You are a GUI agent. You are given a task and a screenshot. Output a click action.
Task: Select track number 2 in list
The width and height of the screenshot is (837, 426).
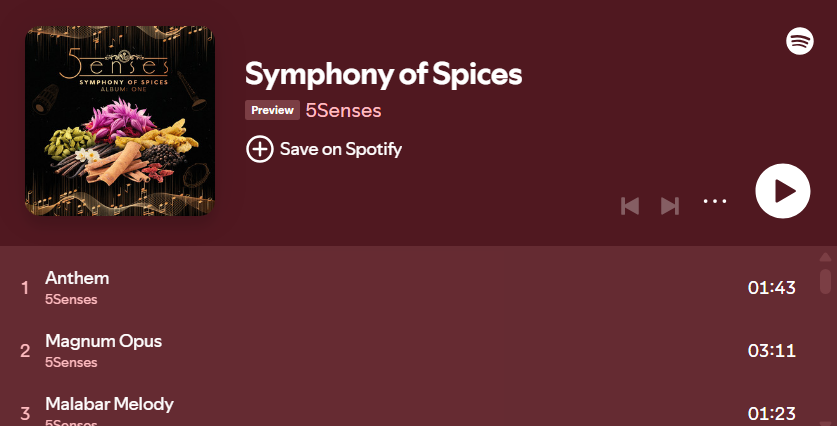pyautogui.click(x=25, y=351)
